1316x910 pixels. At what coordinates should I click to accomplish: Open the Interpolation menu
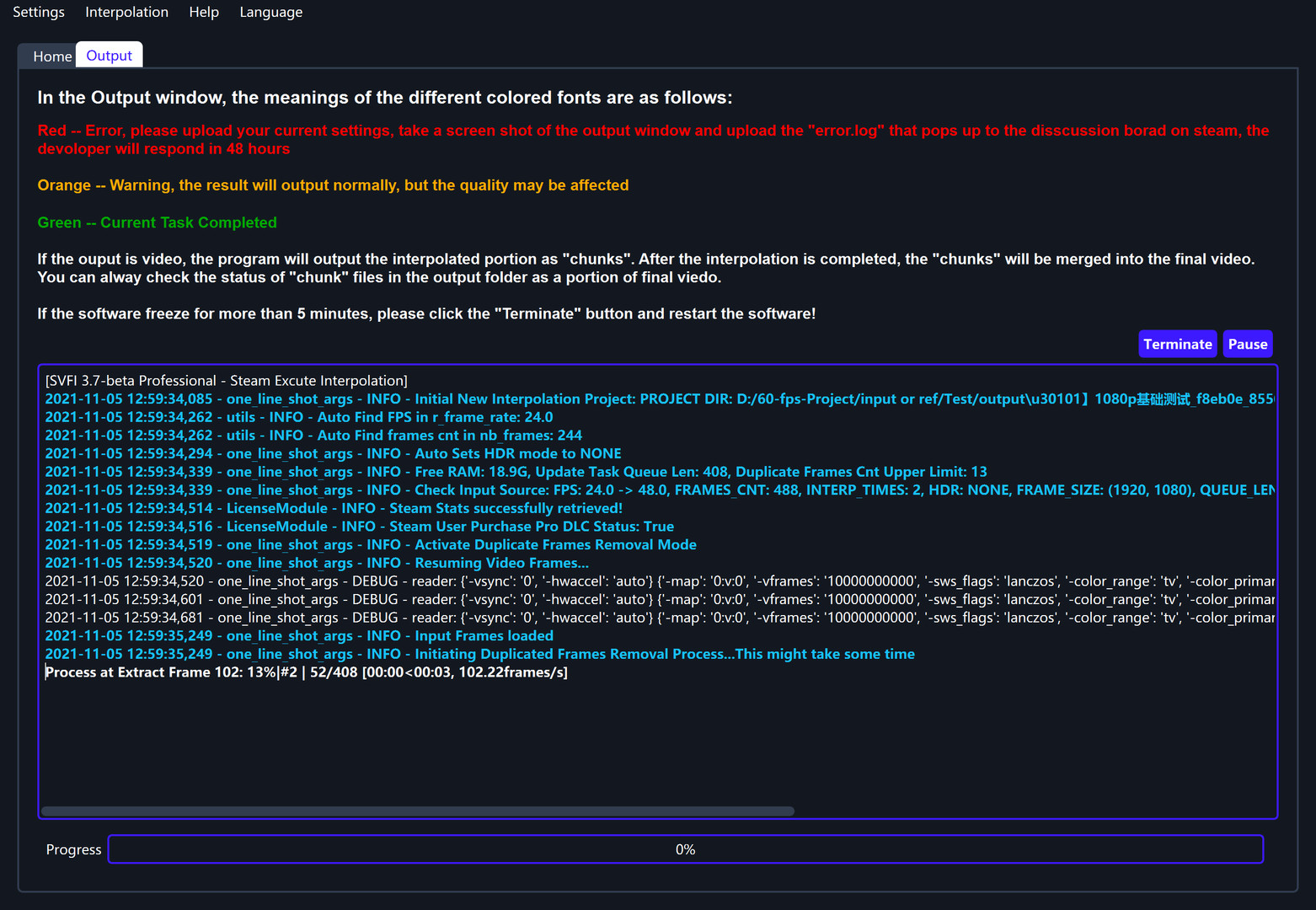coord(126,12)
